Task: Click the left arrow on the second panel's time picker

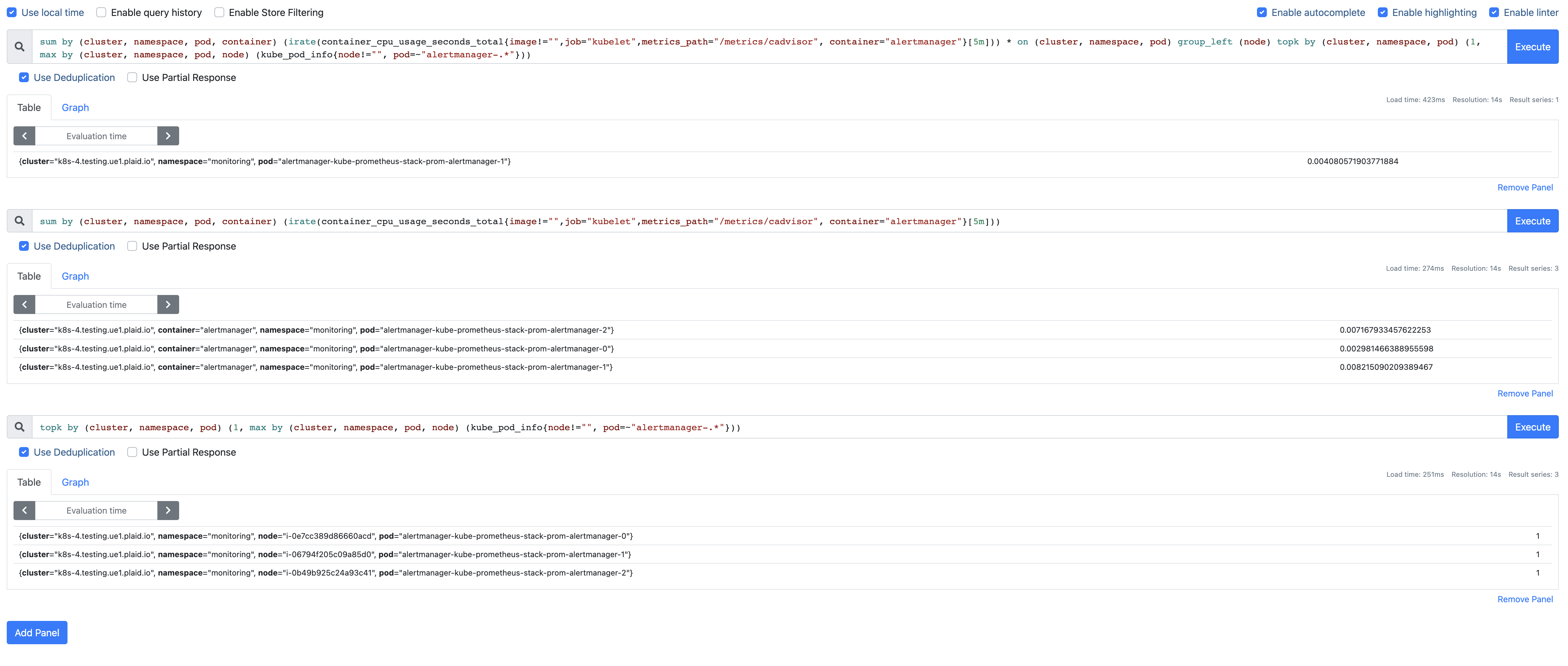Action: pos(24,304)
